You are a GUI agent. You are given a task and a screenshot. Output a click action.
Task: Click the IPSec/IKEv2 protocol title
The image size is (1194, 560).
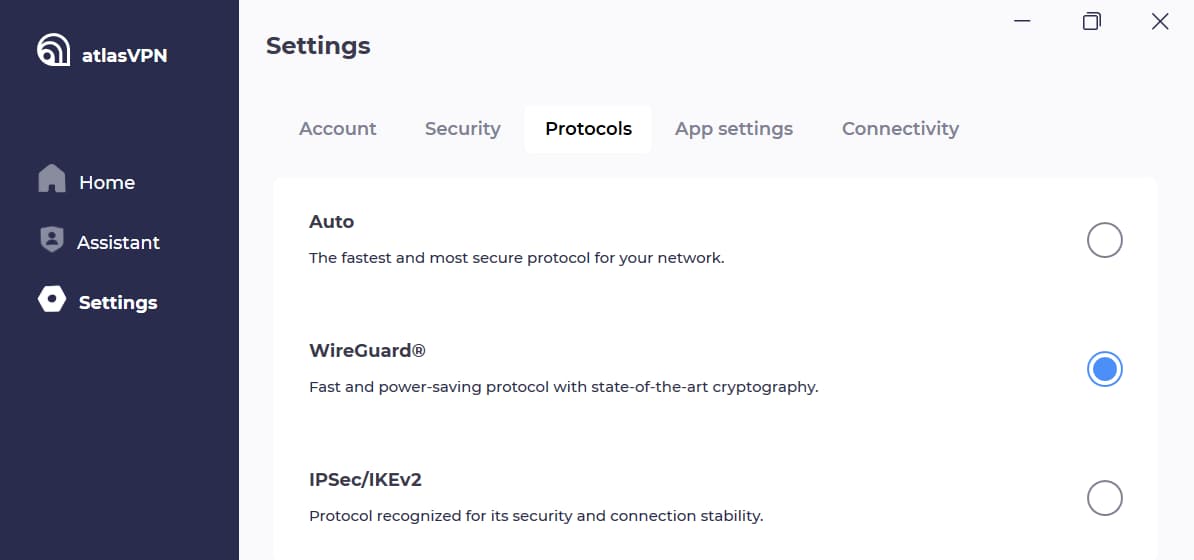[365, 480]
